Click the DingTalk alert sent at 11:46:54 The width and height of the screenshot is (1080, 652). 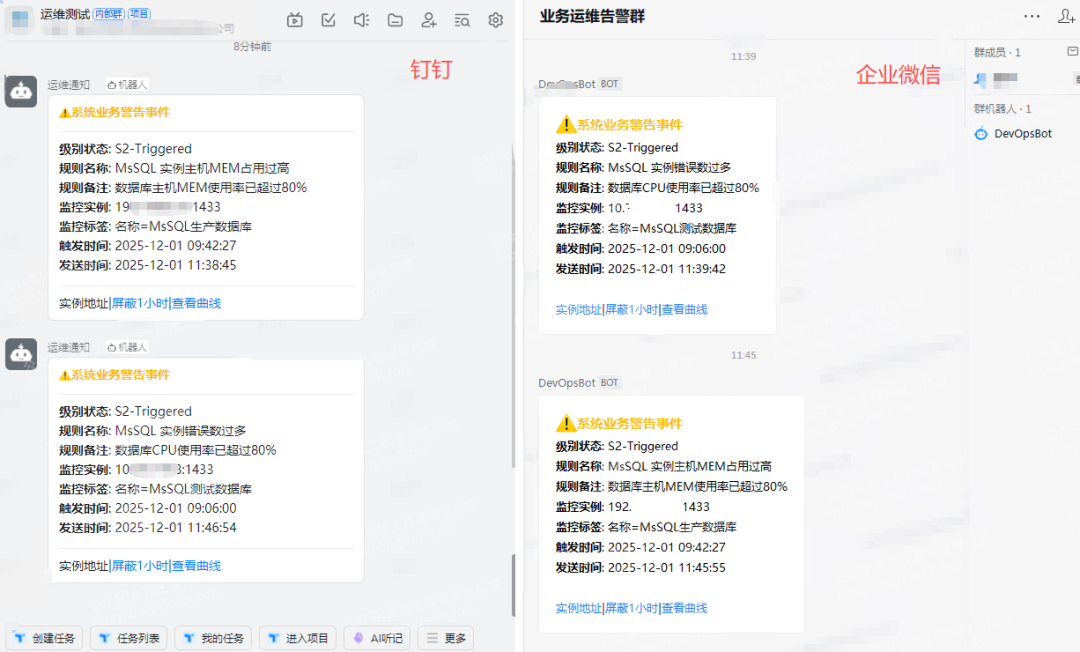[x=206, y=470]
